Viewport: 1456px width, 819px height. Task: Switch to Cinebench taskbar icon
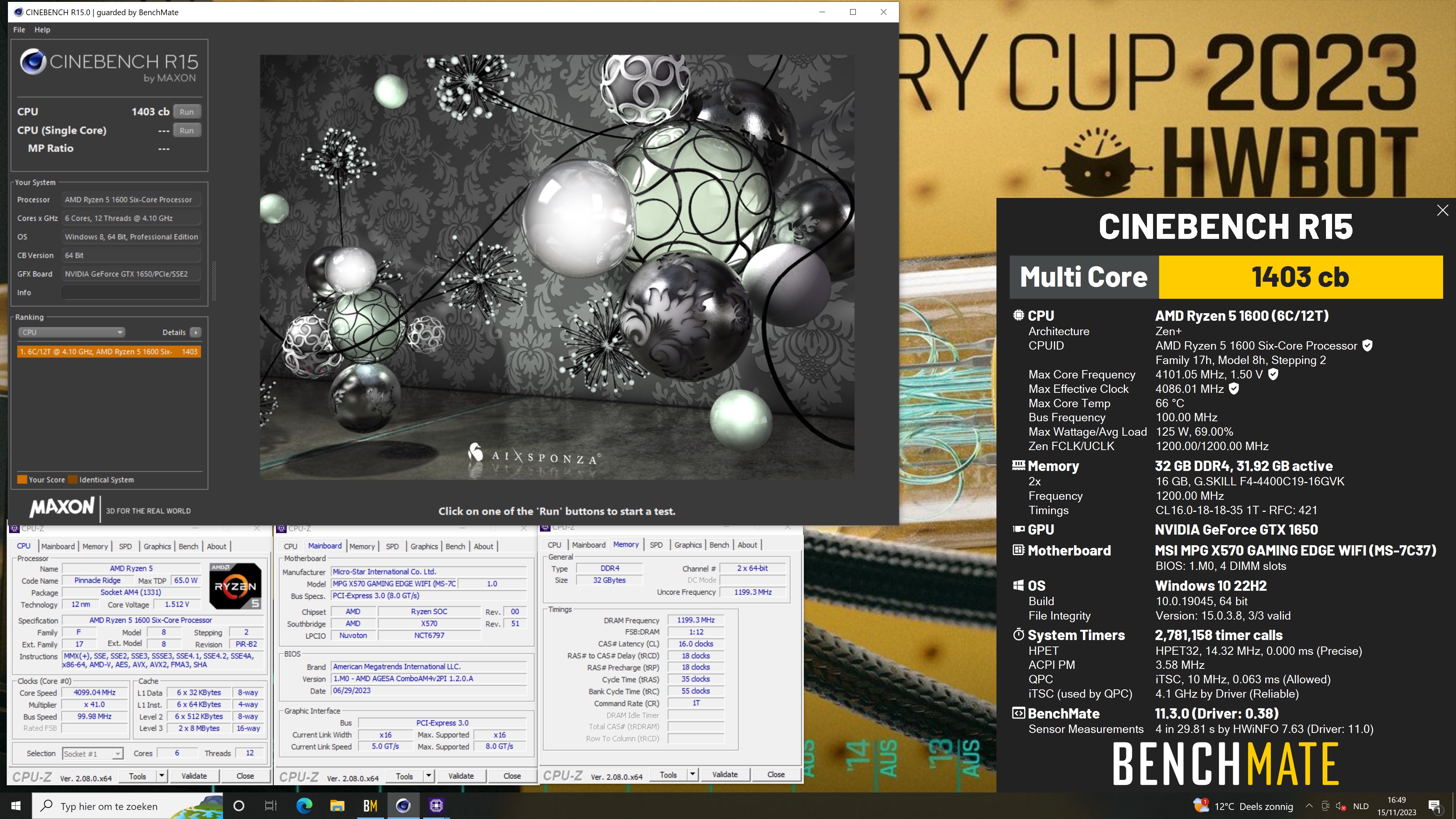tap(403, 805)
